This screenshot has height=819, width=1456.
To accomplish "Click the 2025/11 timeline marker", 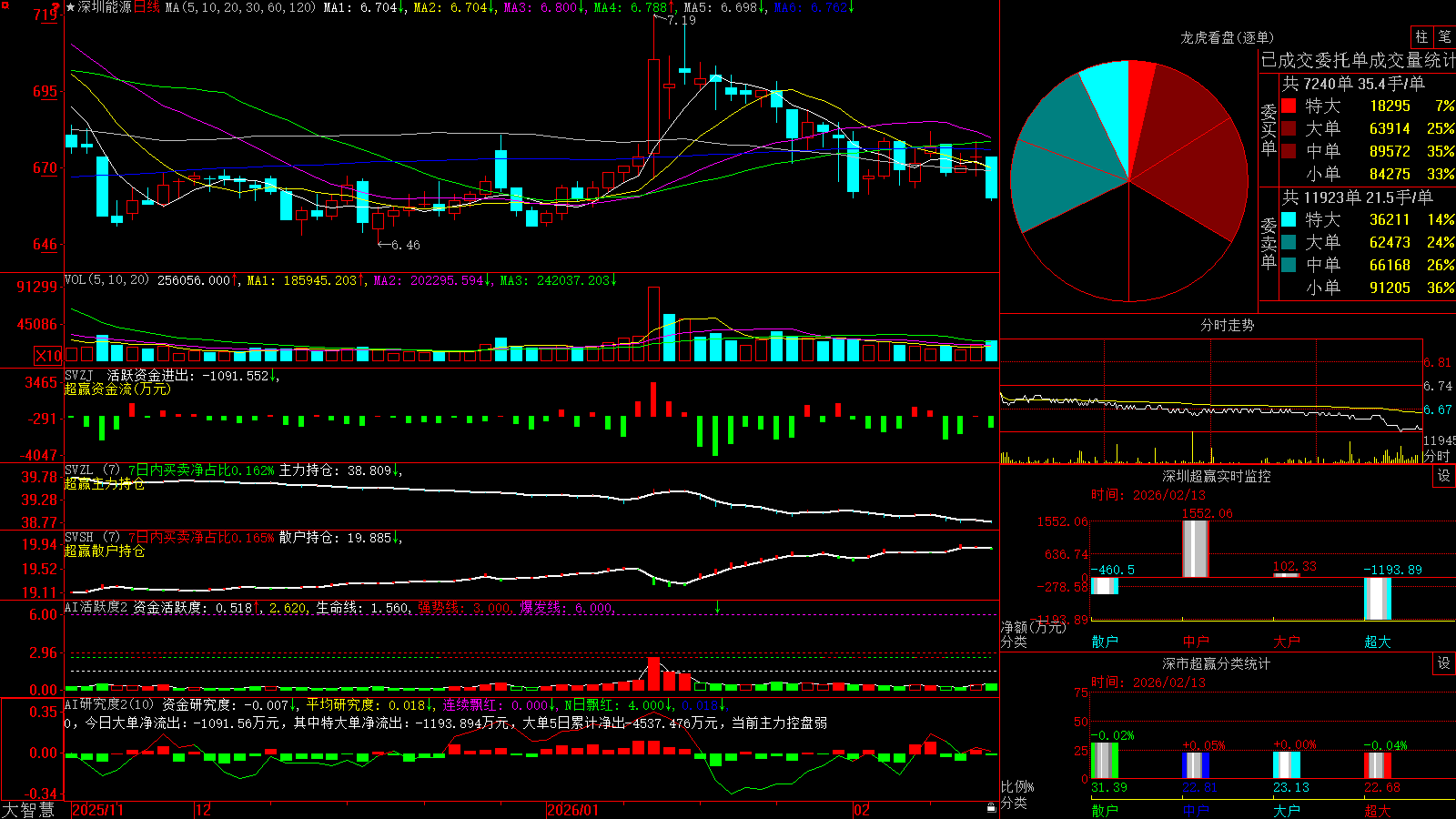I will click(x=97, y=810).
